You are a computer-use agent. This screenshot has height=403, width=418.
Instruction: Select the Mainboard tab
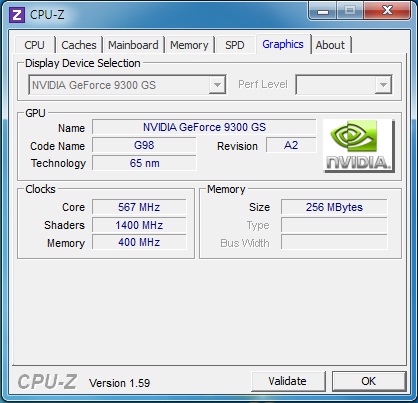[133, 45]
